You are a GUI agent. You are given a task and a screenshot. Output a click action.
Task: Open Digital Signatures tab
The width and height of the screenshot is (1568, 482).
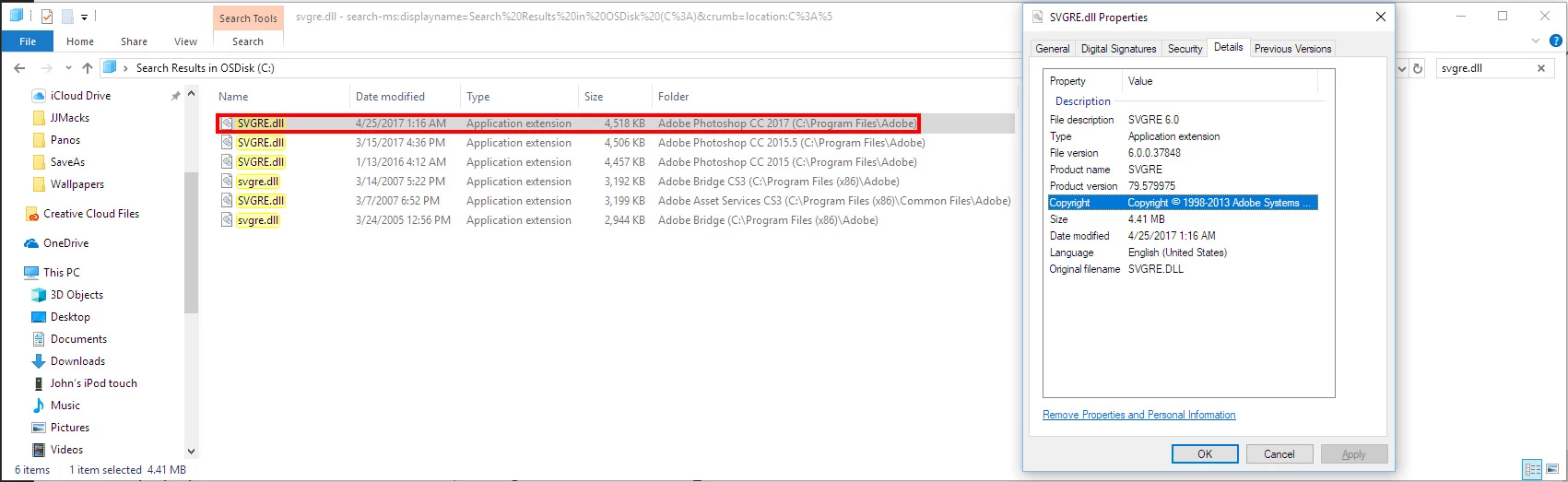pyautogui.click(x=1118, y=49)
